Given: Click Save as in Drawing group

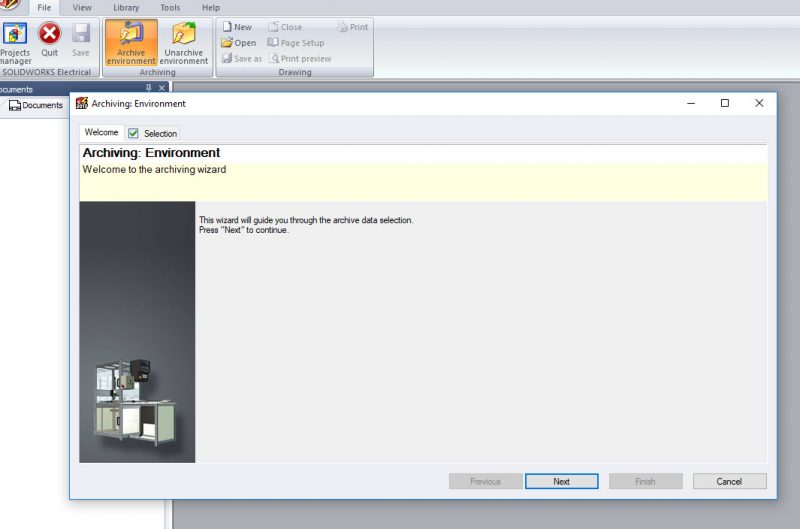Looking at the screenshot, I should [x=242, y=59].
